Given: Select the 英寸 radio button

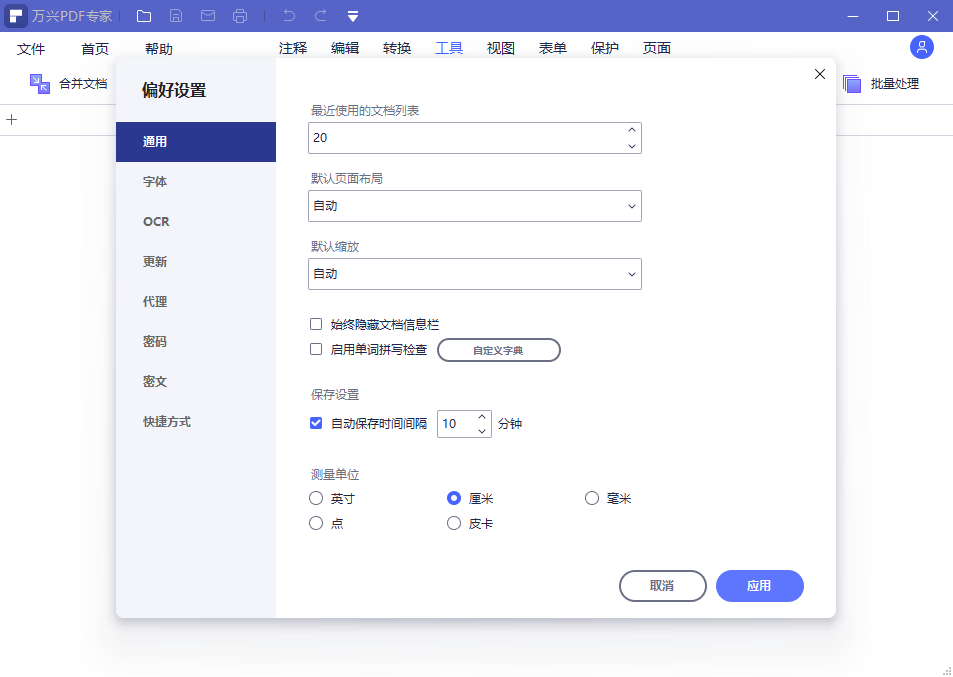Looking at the screenshot, I should (316, 498).
